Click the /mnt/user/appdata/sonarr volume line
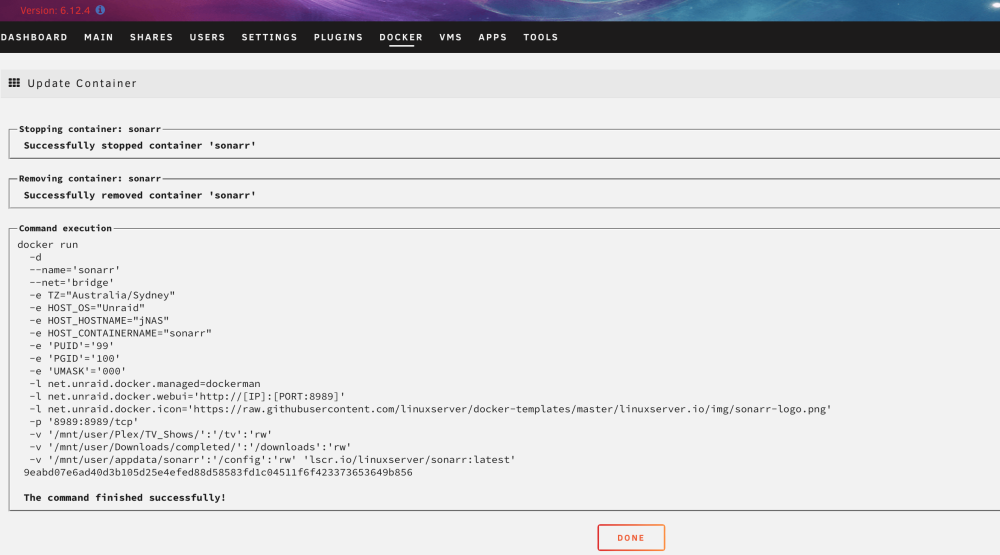This screenshot has width=1000, height=555. pos(272,460)
